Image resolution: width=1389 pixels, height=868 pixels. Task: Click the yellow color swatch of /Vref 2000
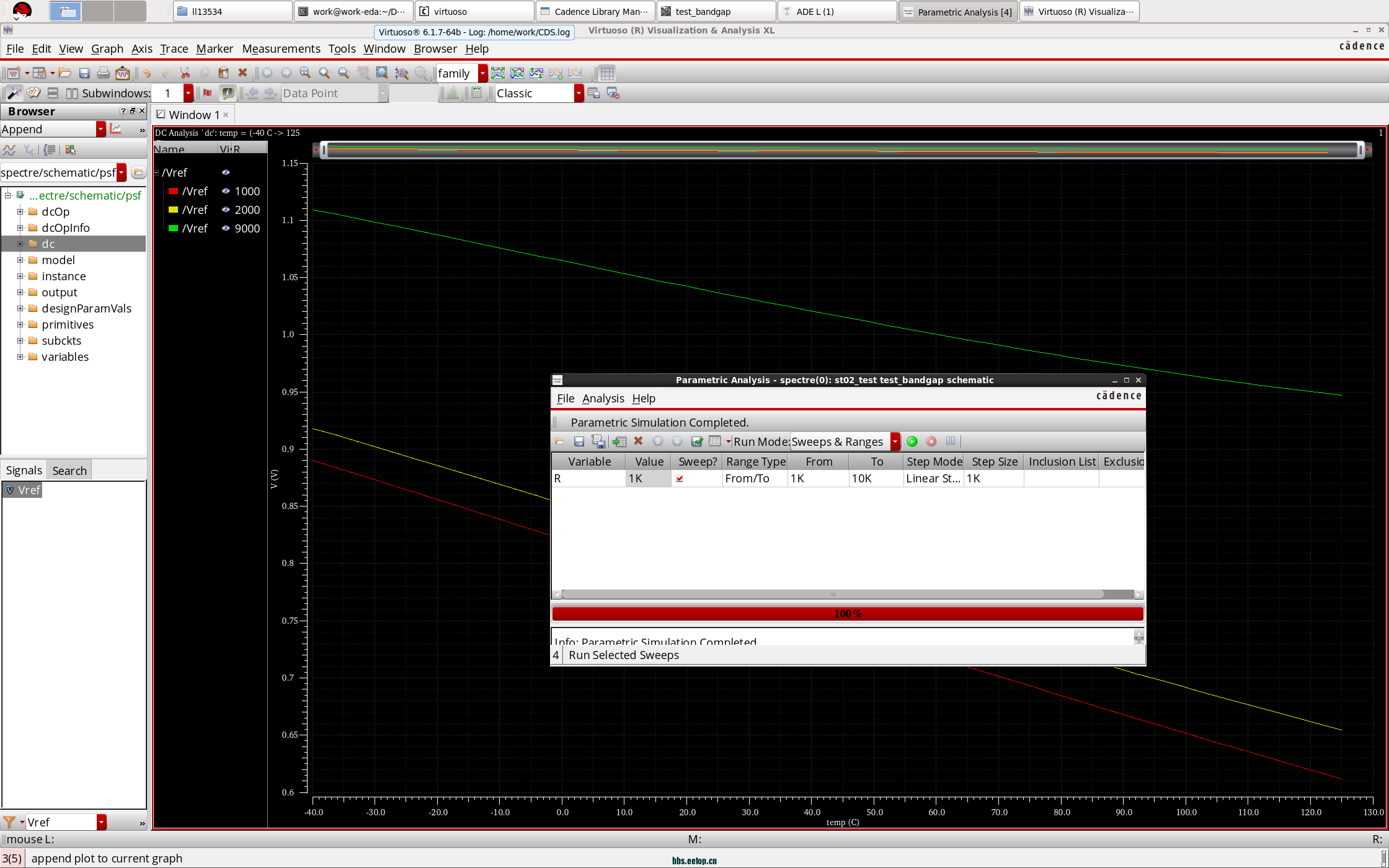pos(174,210)
